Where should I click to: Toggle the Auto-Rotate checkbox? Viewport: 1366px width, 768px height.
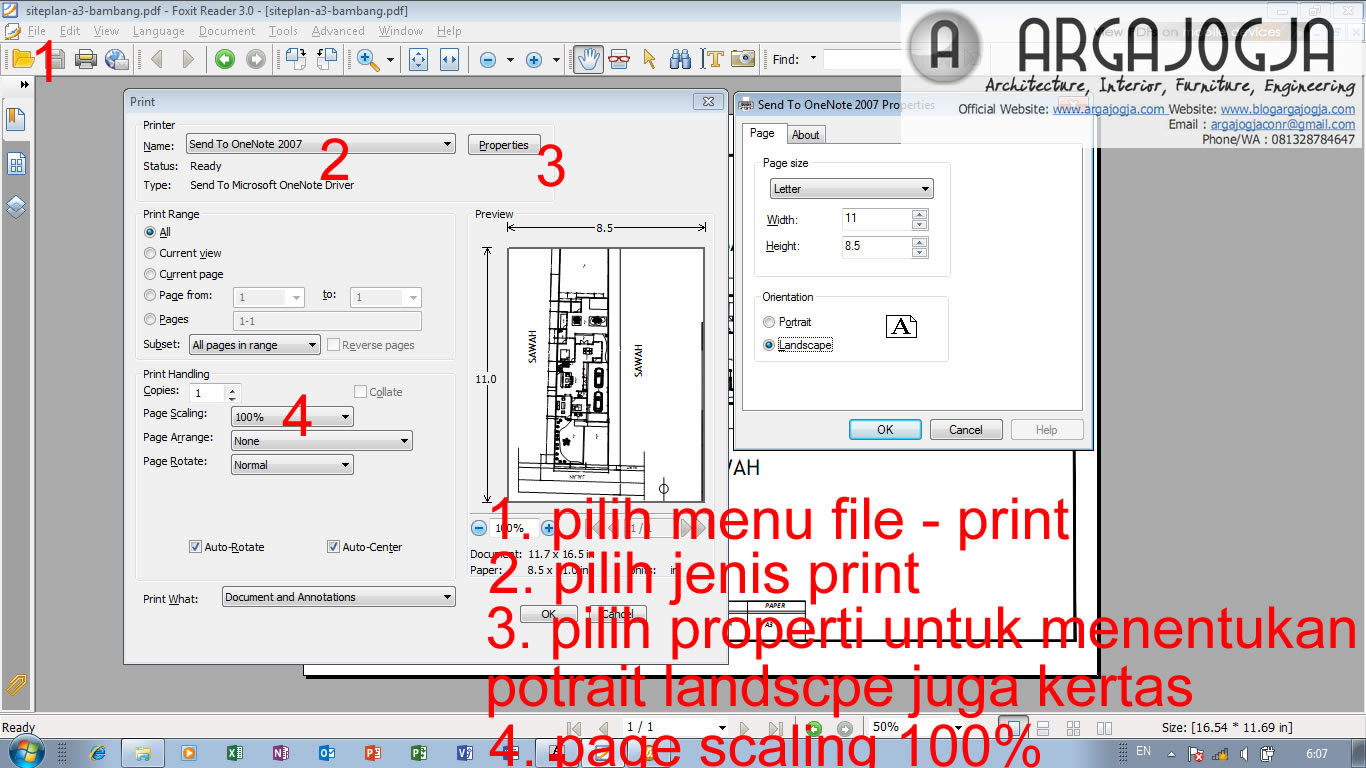[x=195, y=547]
